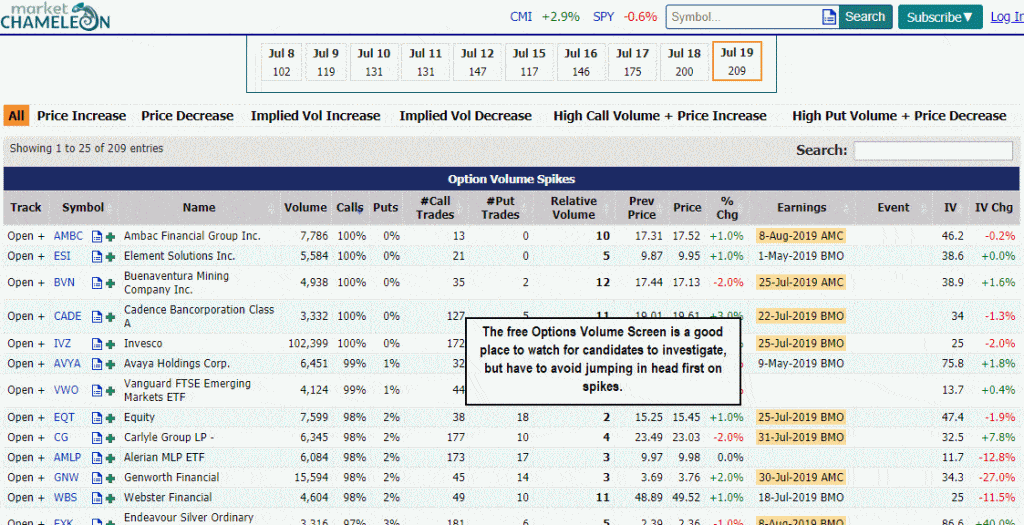This screenshot has width=1024, height=525.
Task: Open GNW document icon
Action: click(97, 478)
